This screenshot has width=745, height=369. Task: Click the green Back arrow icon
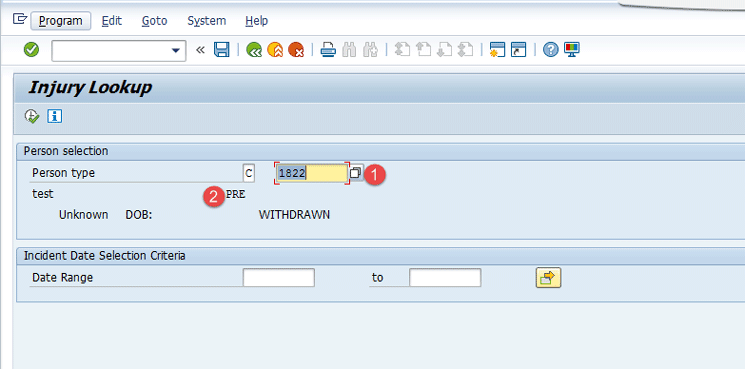point(254,50)
